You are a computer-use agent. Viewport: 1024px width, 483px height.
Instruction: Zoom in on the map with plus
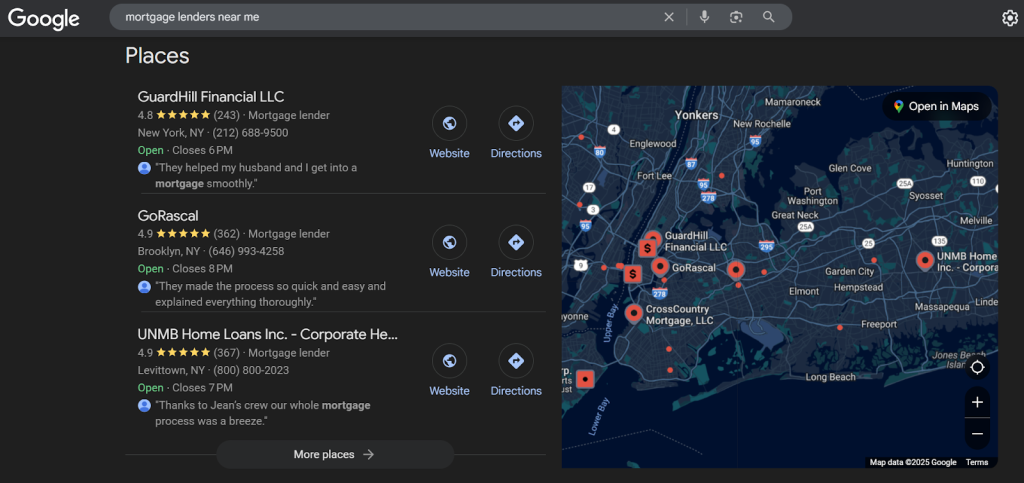pyautogui.click(x=977, y=402)
